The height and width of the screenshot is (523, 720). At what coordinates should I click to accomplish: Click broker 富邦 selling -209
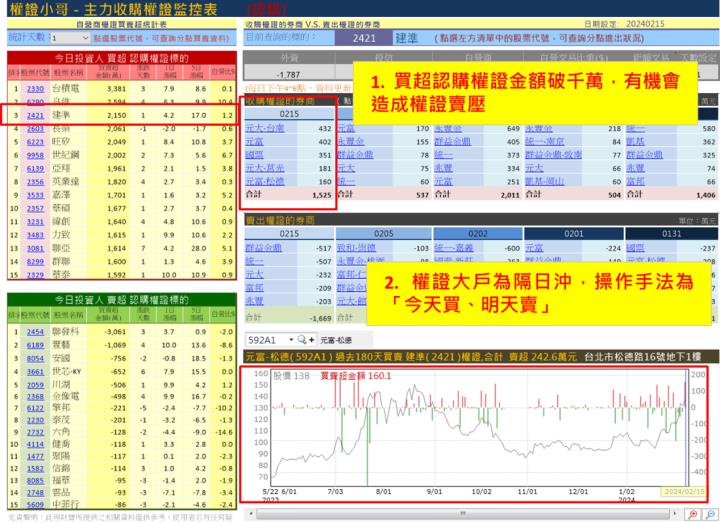click(x=254, y=288)
